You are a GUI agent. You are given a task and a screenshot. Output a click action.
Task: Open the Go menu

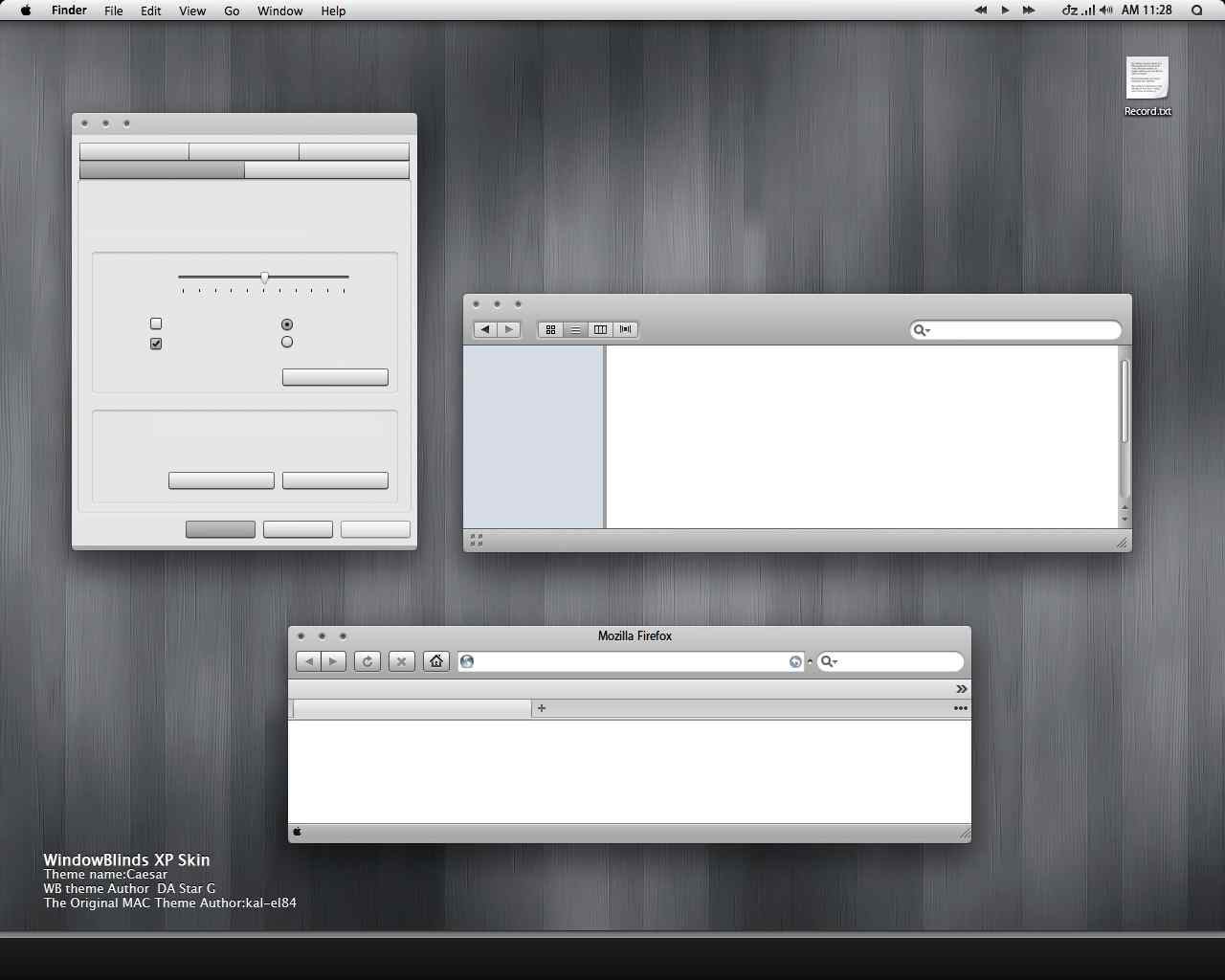point(232,11)
